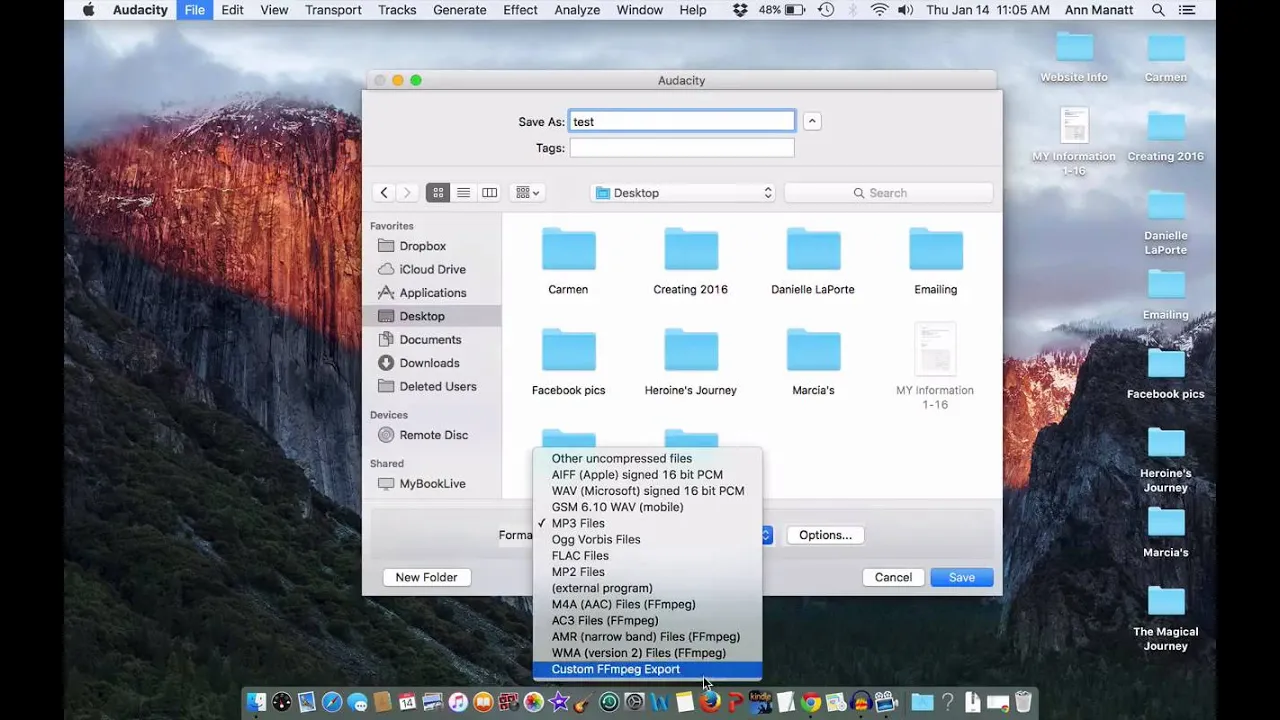Select Downloads in the sidebar

point(432,363)
